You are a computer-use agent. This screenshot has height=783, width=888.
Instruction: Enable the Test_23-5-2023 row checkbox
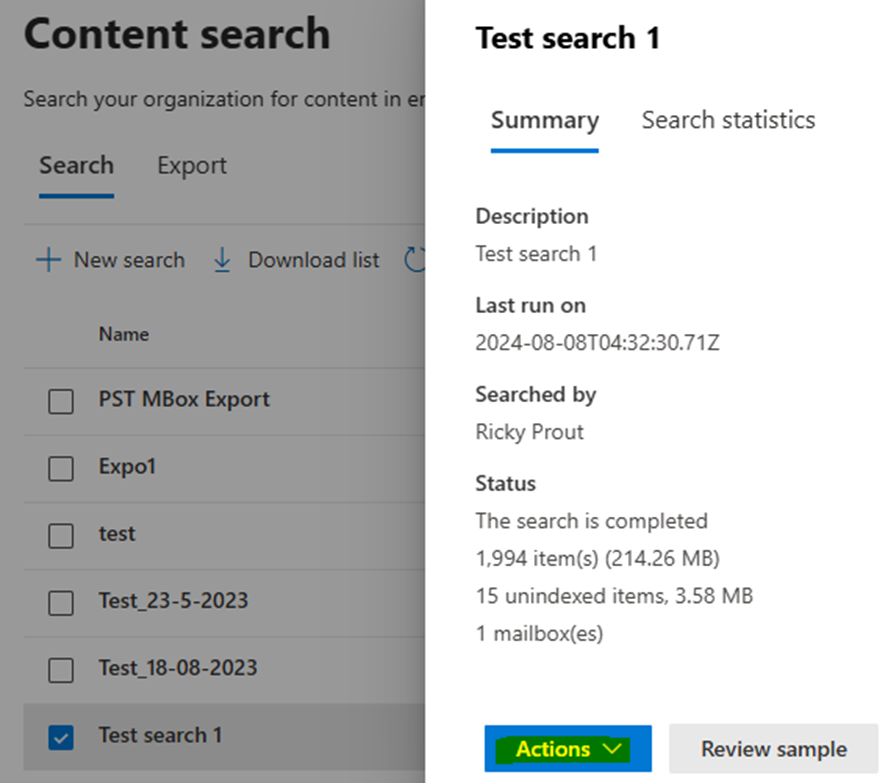click(61, 602)
